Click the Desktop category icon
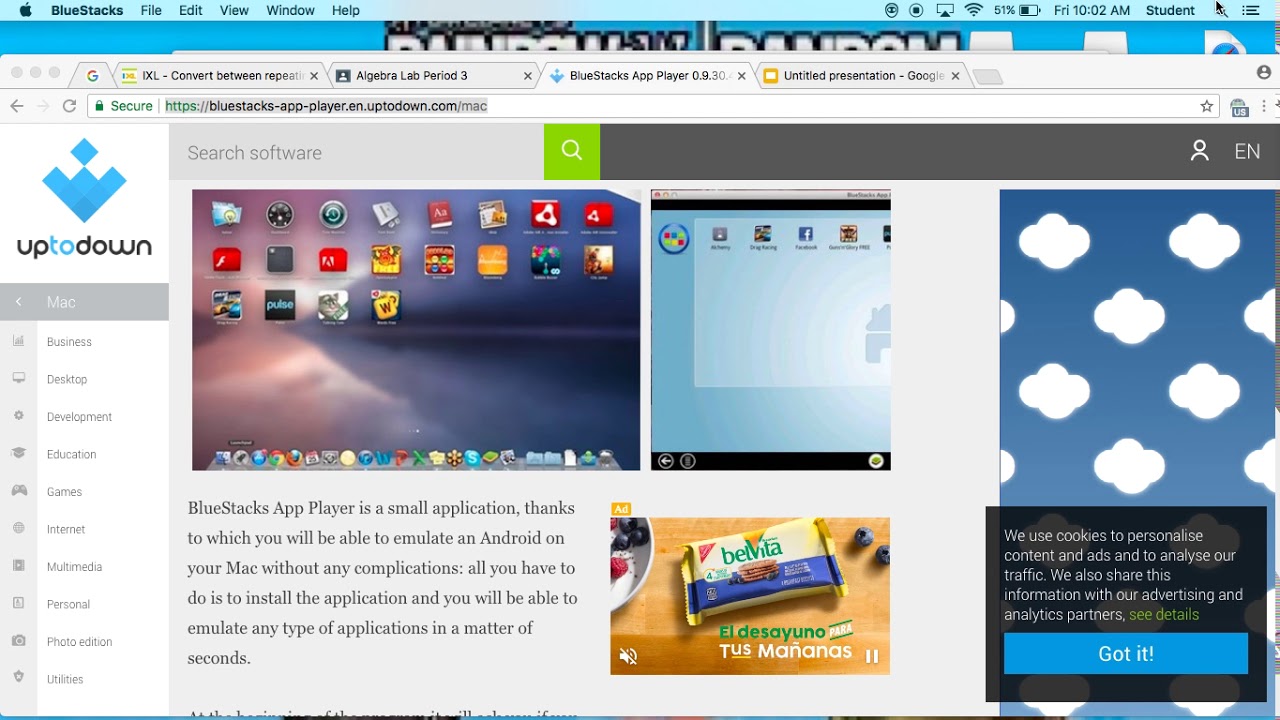 click(x=18, y=378)
